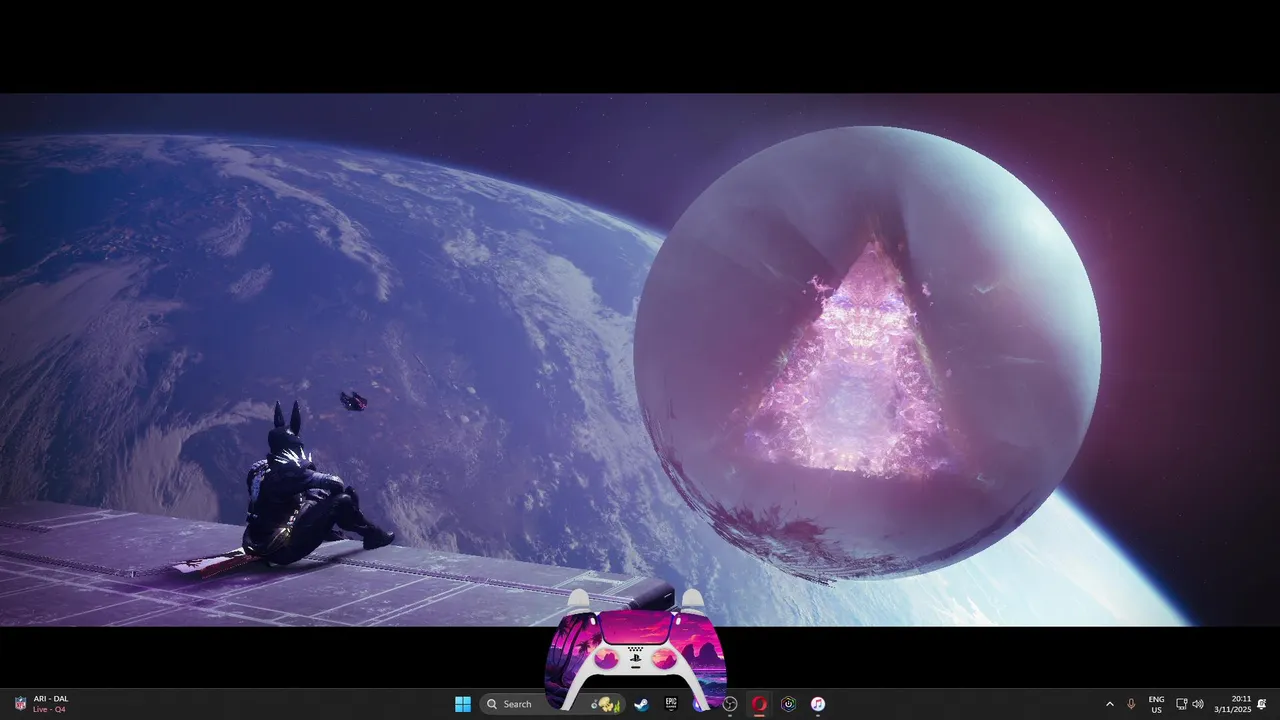Switch to the Opera browser taskbar icon
The width and height of the screenshot is (1280, 720).
pos(759,704)
